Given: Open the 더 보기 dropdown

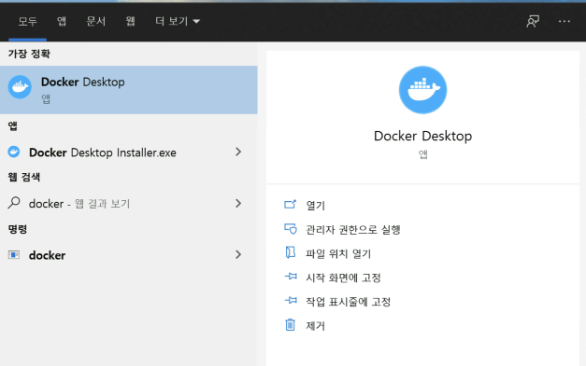Looking at the screenshot, I should click(178, 21).
